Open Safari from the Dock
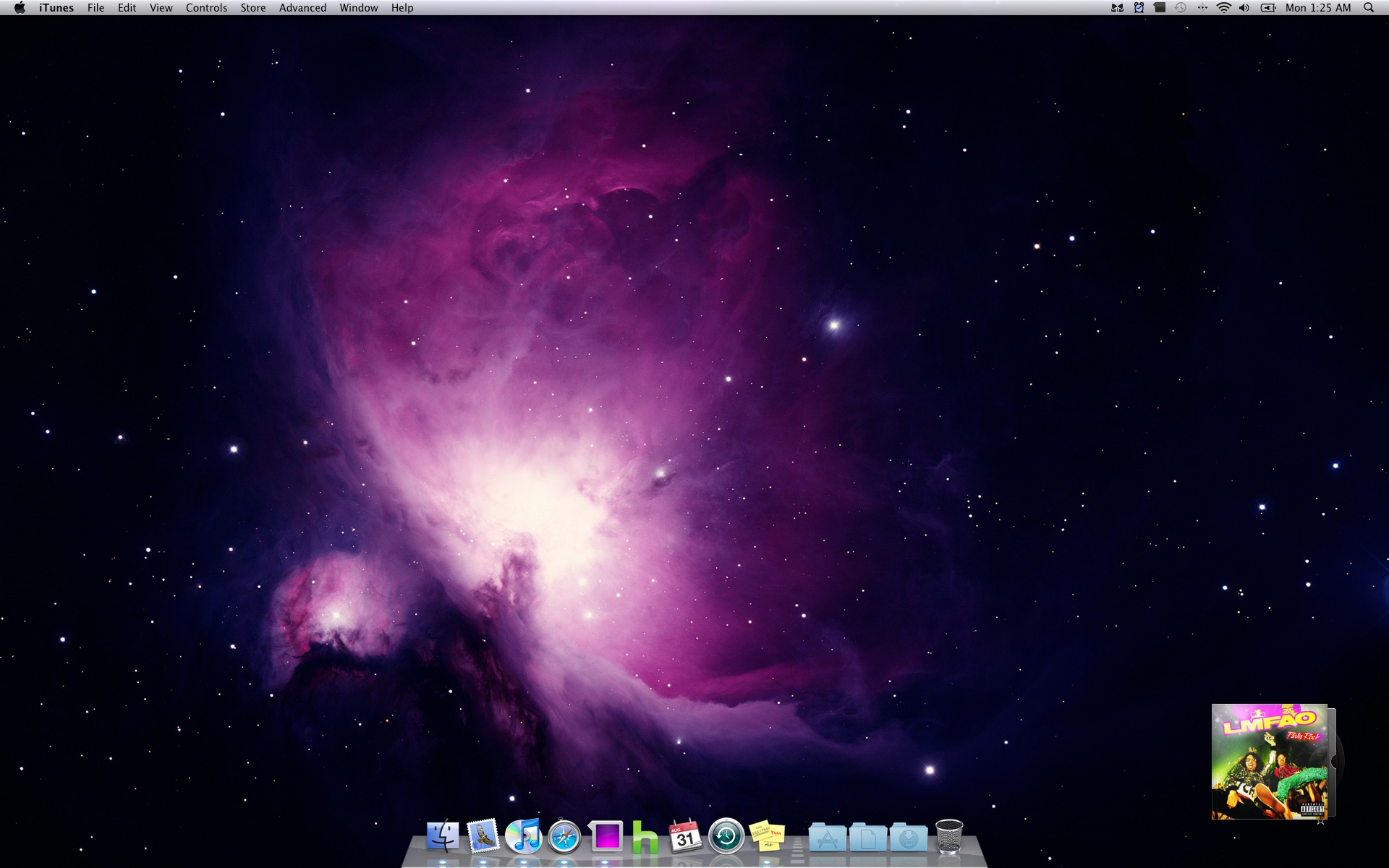 pos(564,838)
